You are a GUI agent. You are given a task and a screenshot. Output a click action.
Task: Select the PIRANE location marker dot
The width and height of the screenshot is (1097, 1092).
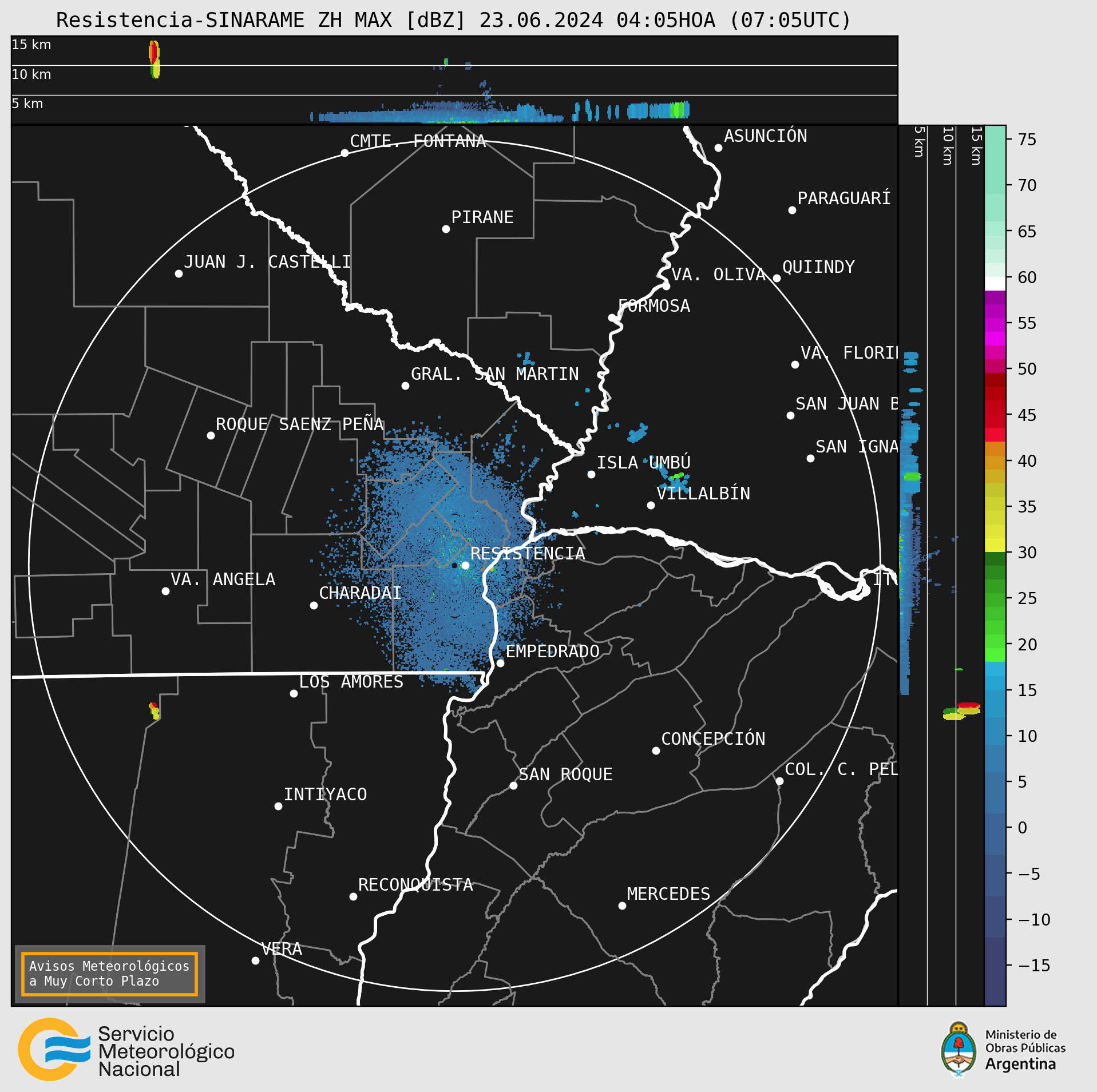[446, 229]
